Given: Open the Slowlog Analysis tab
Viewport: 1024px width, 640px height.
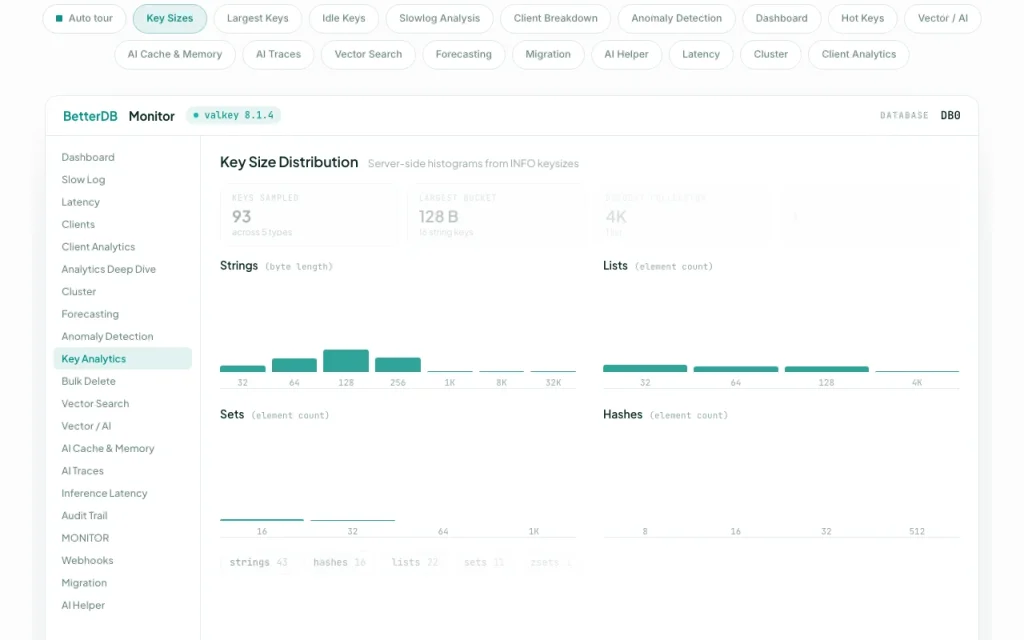Looking at the screenshot, I should point(440,18).
